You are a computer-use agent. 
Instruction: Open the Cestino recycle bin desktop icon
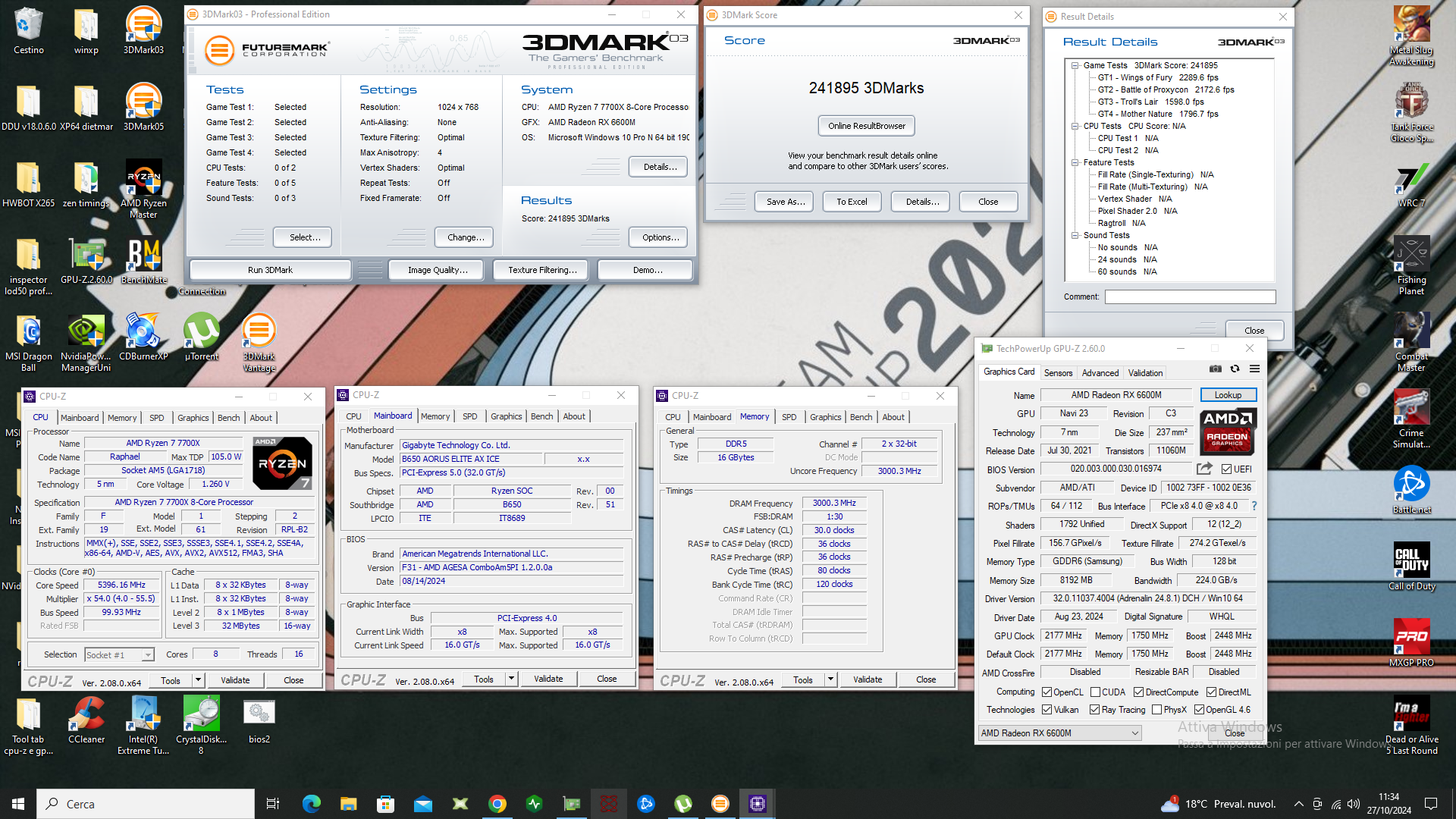(x=28, y=30)
